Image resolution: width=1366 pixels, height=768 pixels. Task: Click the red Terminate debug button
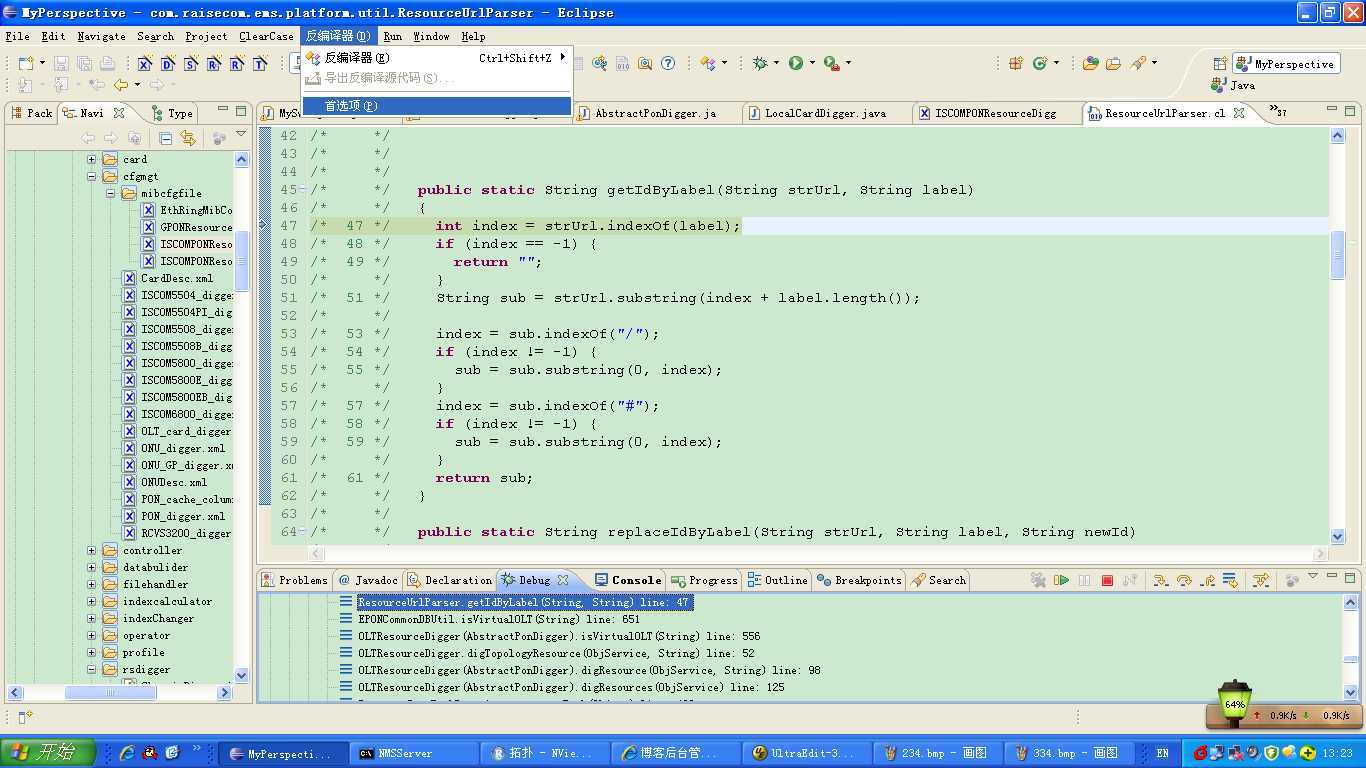click(x=1107, y=580)
